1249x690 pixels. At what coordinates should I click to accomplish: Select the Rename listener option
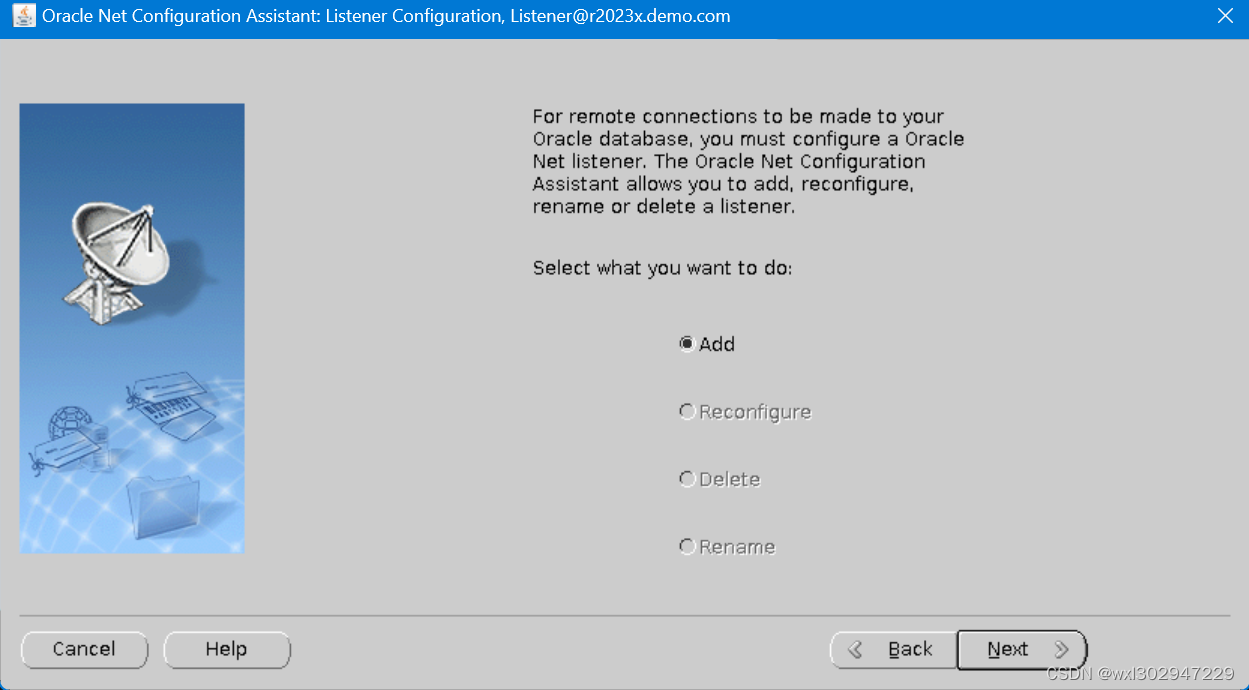727,547
